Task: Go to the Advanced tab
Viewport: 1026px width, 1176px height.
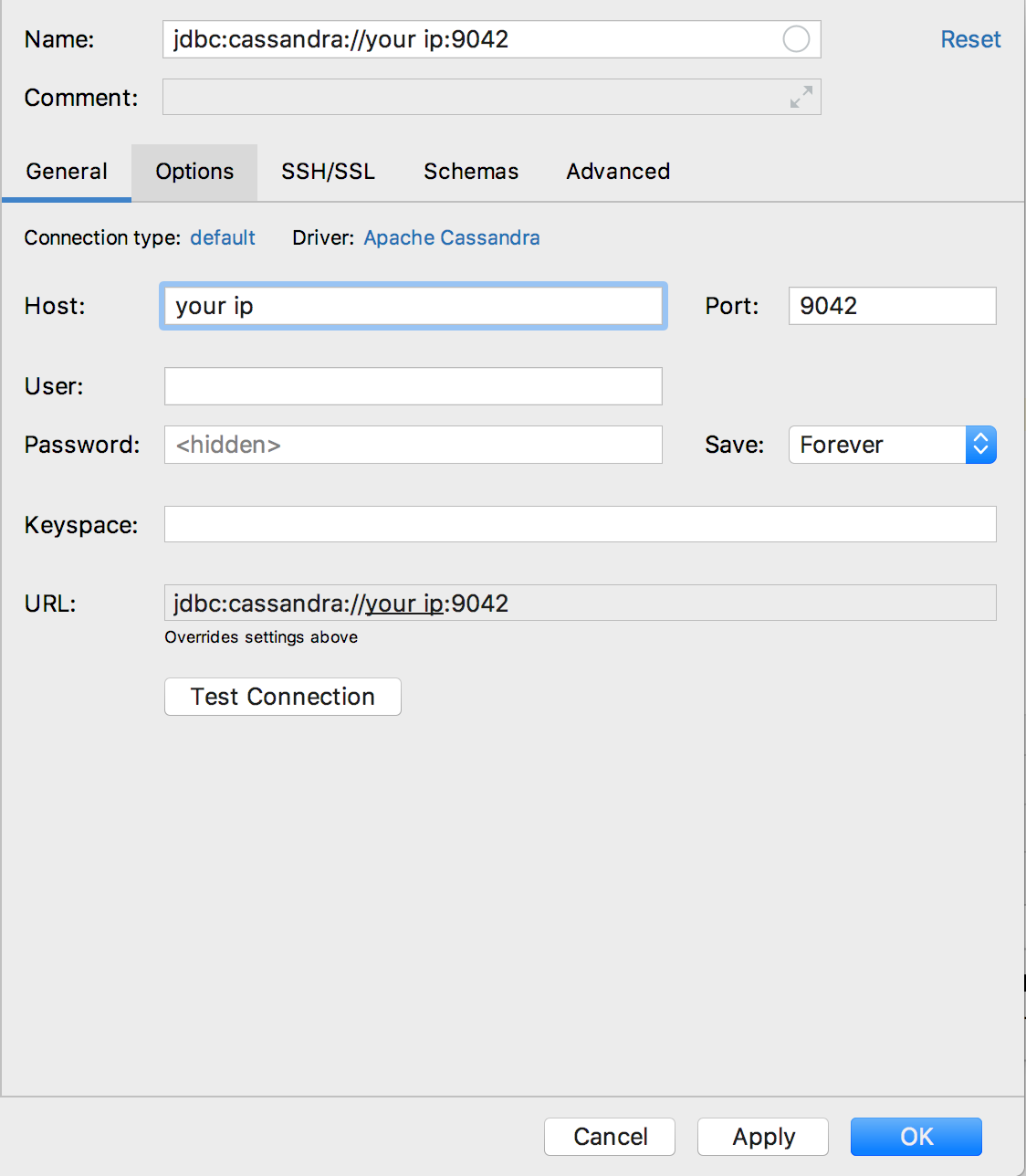Action: 618,172
